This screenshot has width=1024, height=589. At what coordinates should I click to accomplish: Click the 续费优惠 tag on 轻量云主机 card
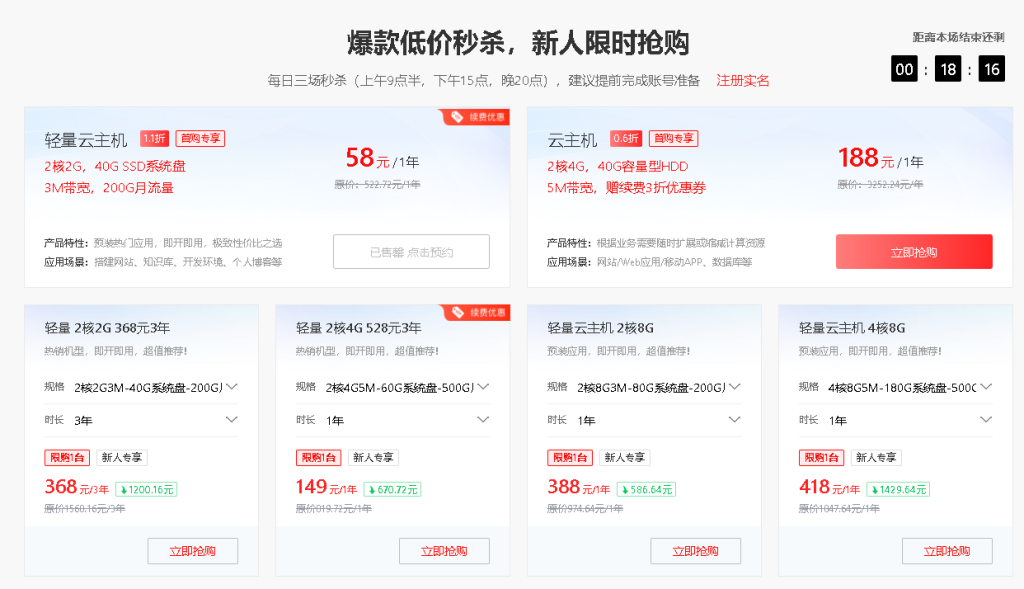coord(476,117)
